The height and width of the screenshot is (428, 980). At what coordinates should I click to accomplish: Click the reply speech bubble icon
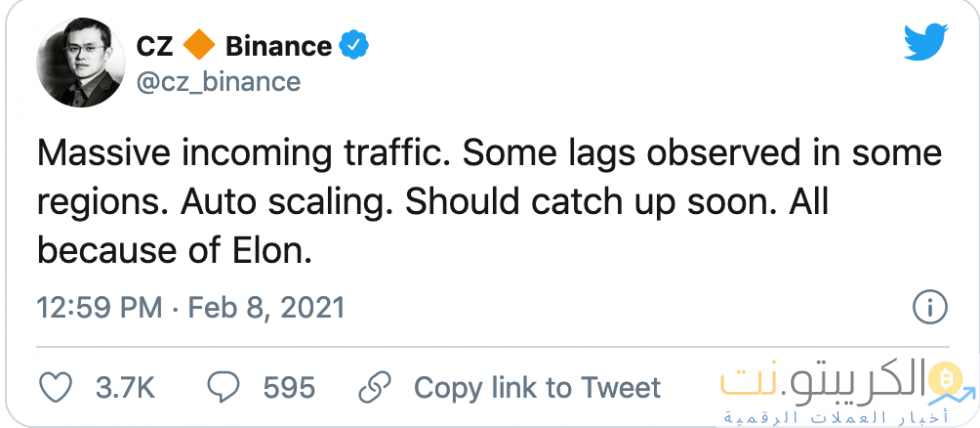225,387
